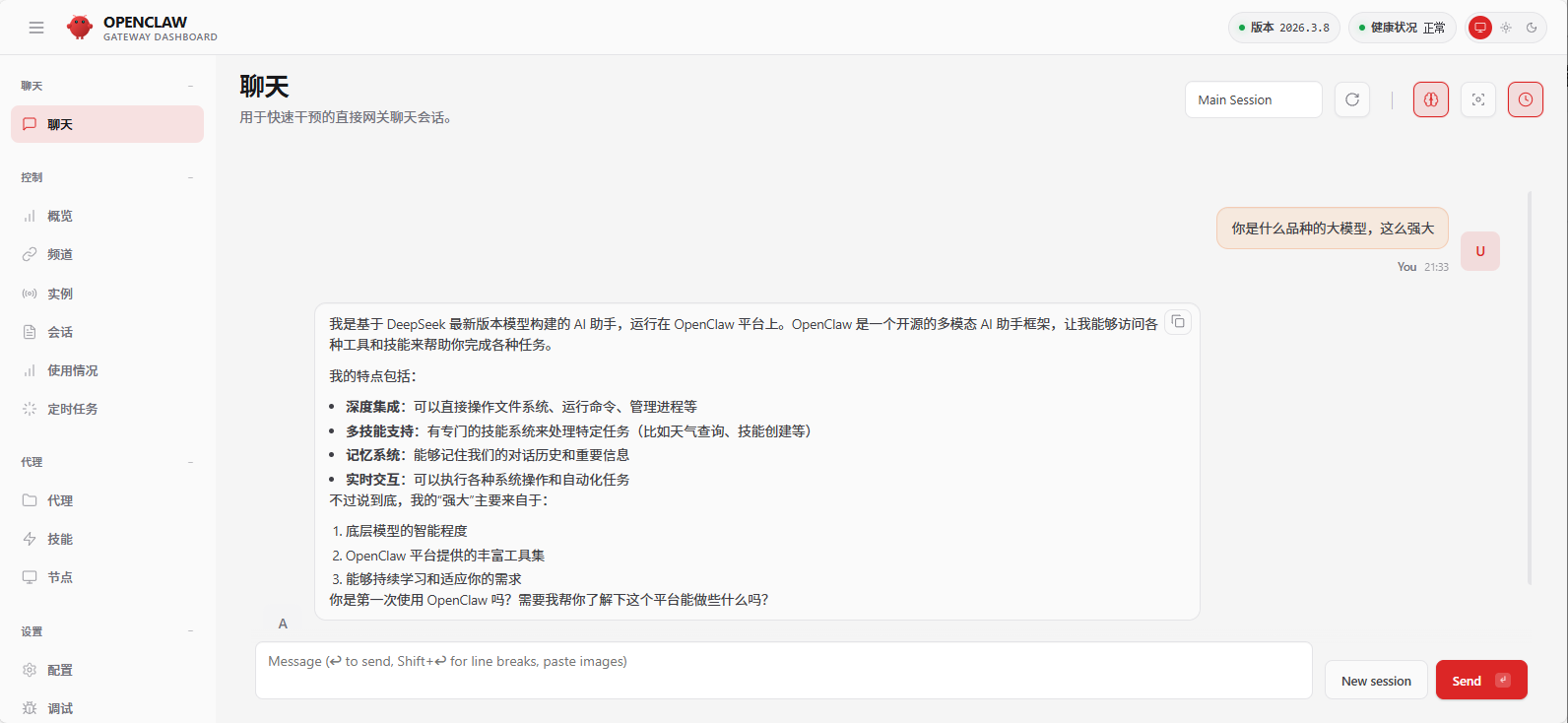Image resolution: width=1568 pixels, height=723 pixels.
Task: Click the GATEWAY DASHBOARD header text
Action: (161, 37)
